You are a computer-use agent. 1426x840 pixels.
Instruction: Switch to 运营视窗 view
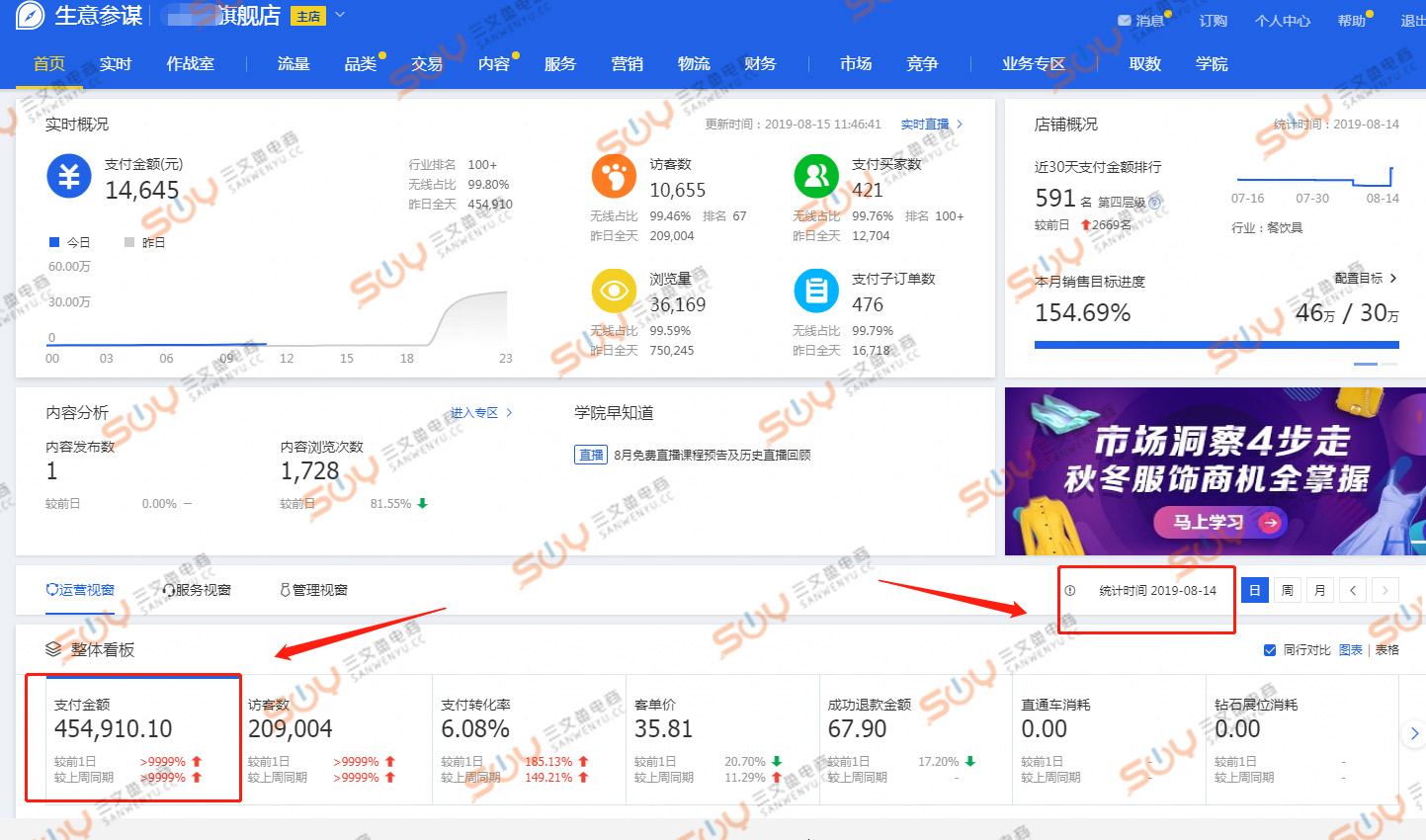point(80,590)
